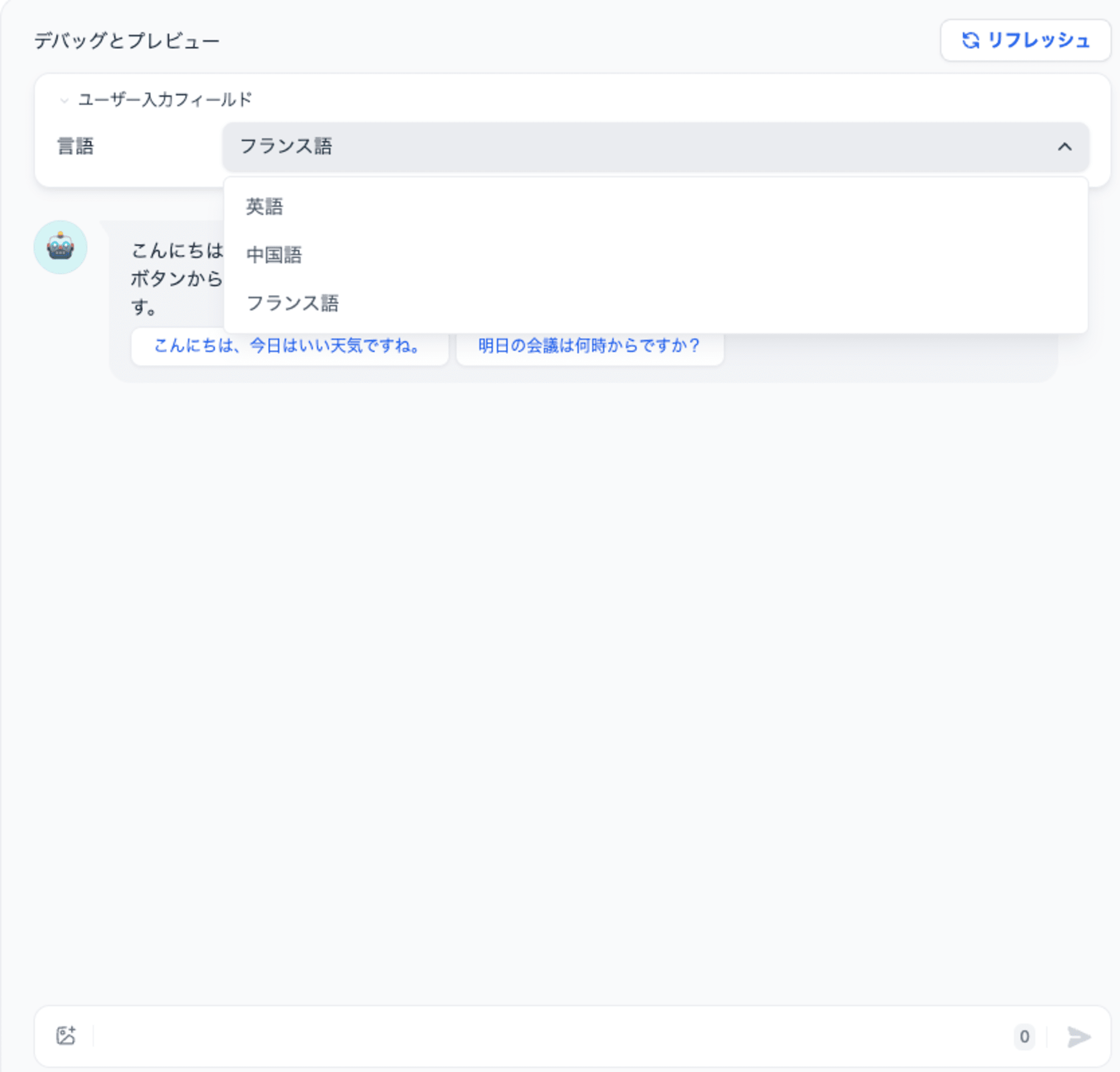The height and width of the screenshot is (1072, 1120).
Task: Click suggestion 明日の会議は何時からですか？
Action: pyautogui.click(x=590, y=346)
